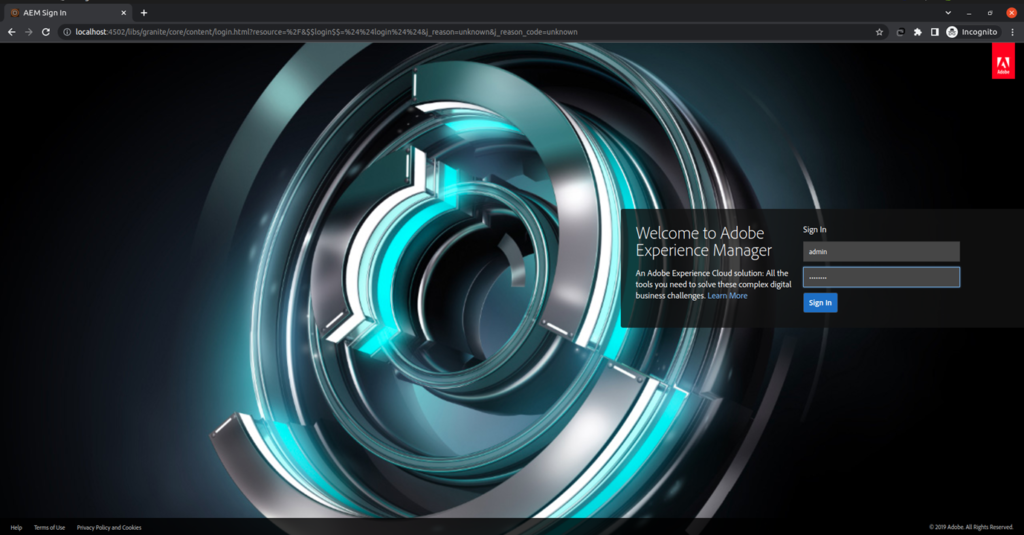Image resolution: width=1024 pixels, height=535 pixels.
Task: Reload the AEM Sign In page
Action: point(46,32)
